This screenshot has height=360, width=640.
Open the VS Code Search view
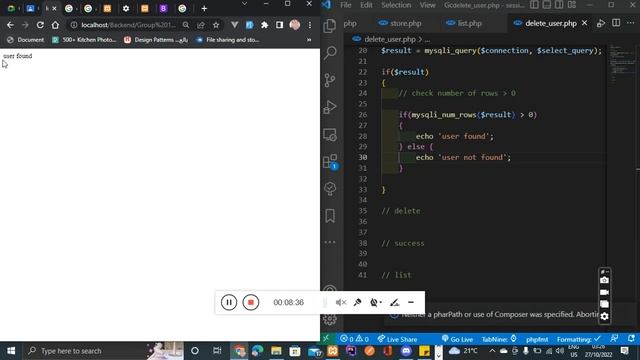(330, 53)
